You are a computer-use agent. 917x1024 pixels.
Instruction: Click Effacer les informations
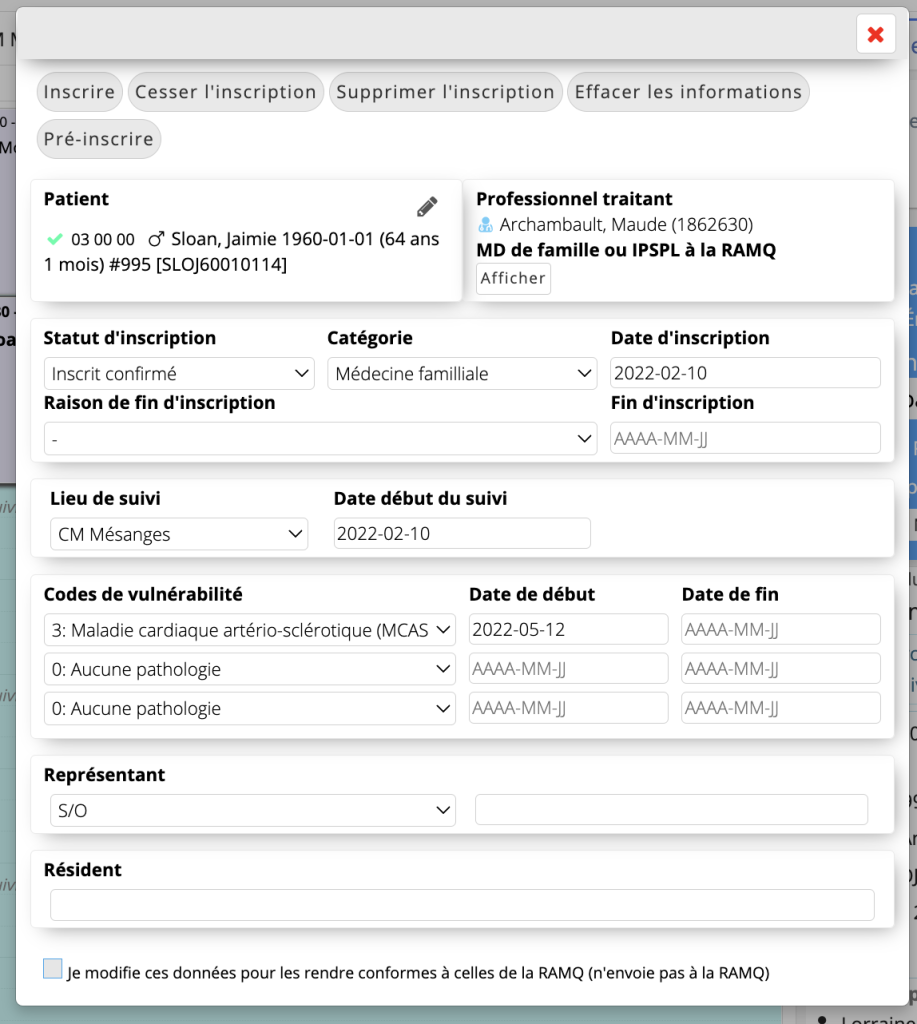coord(688,92)
